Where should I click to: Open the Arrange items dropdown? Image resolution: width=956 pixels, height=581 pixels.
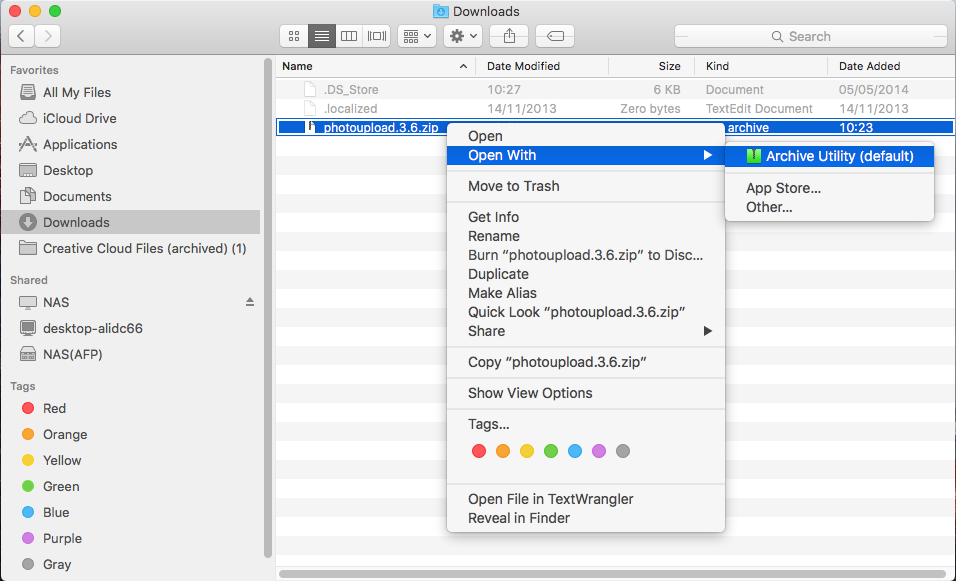[x=416, y=36]
